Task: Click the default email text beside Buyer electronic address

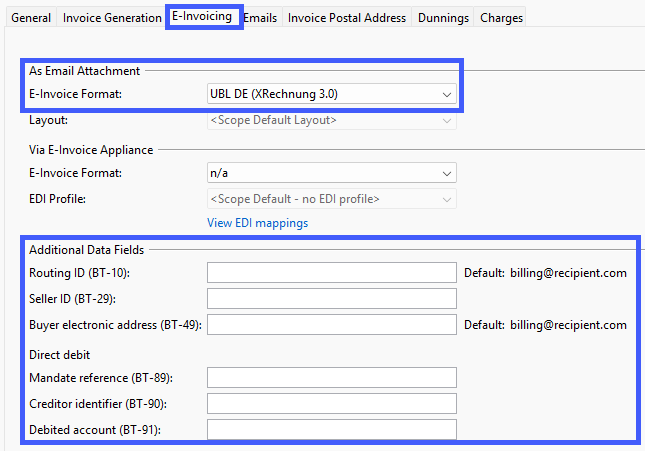Action: coord(568,325)
